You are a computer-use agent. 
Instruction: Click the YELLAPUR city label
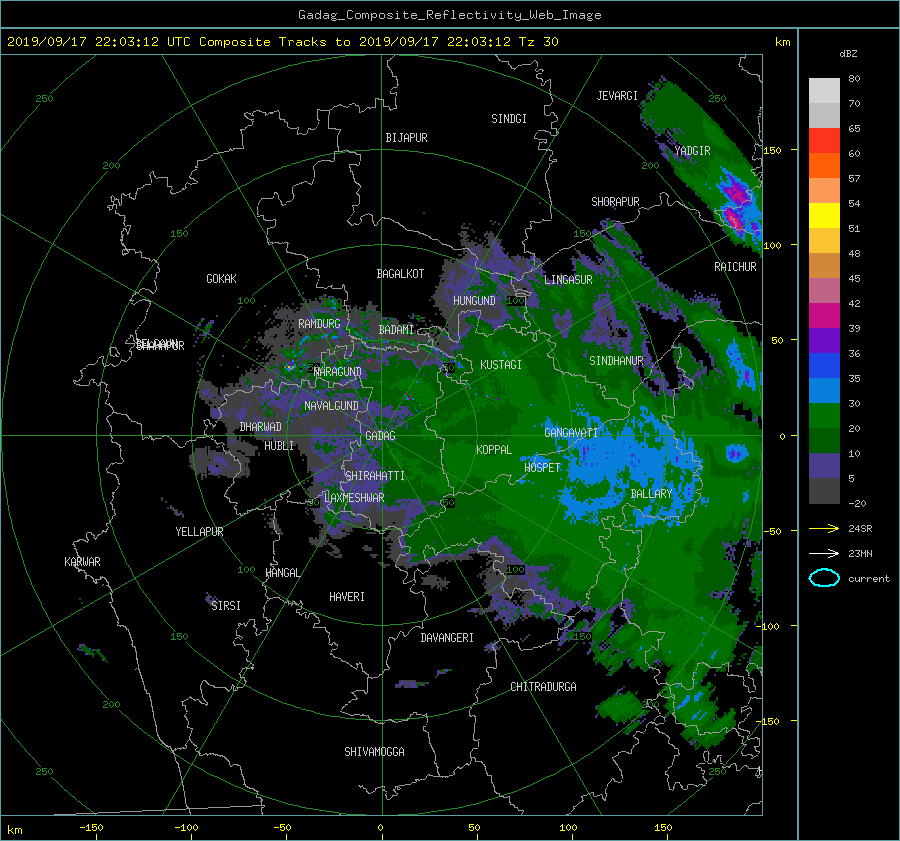tap(199, 532)
